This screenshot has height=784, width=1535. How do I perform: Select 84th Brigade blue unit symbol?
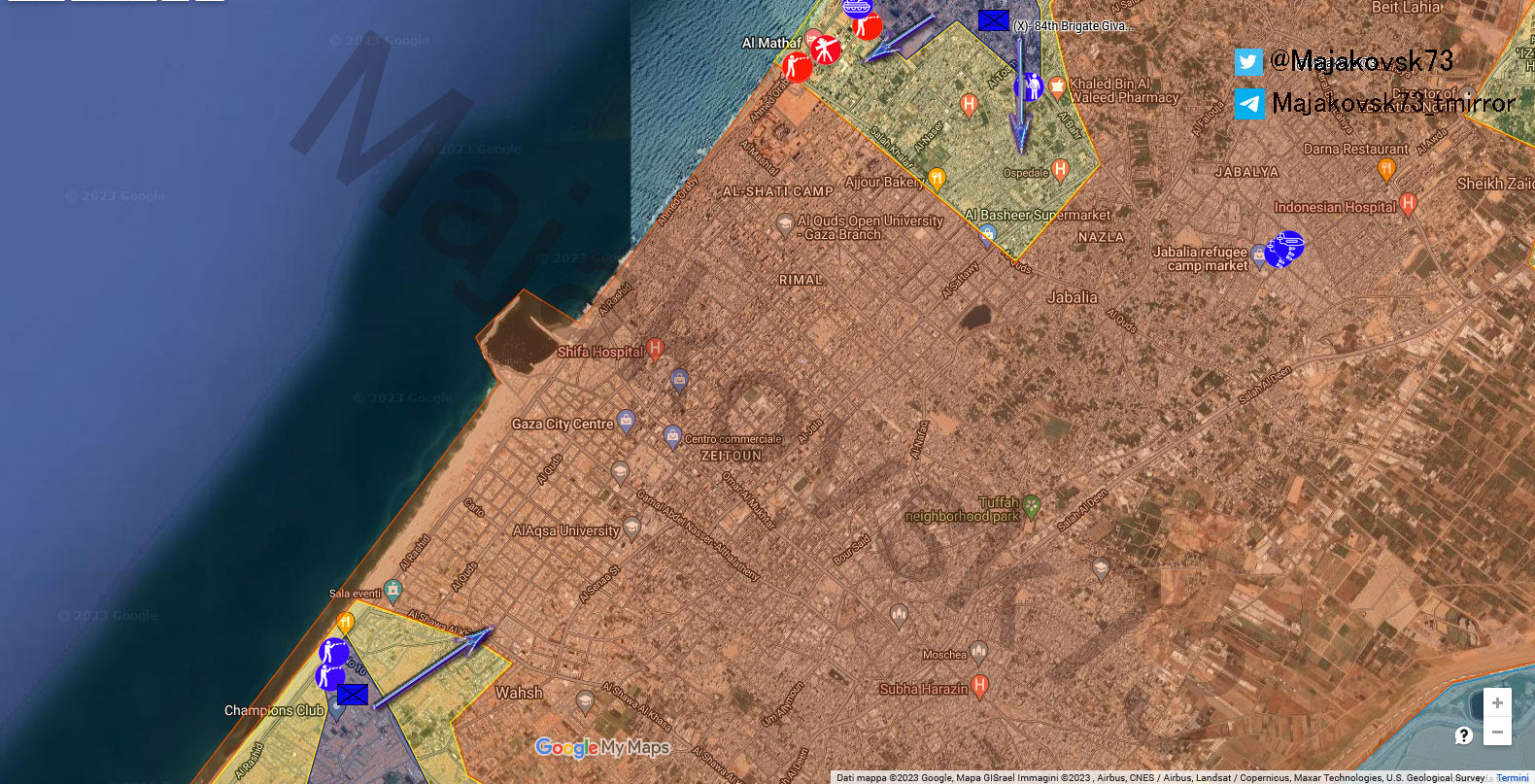pyautogui.click(x=993, y=19)
